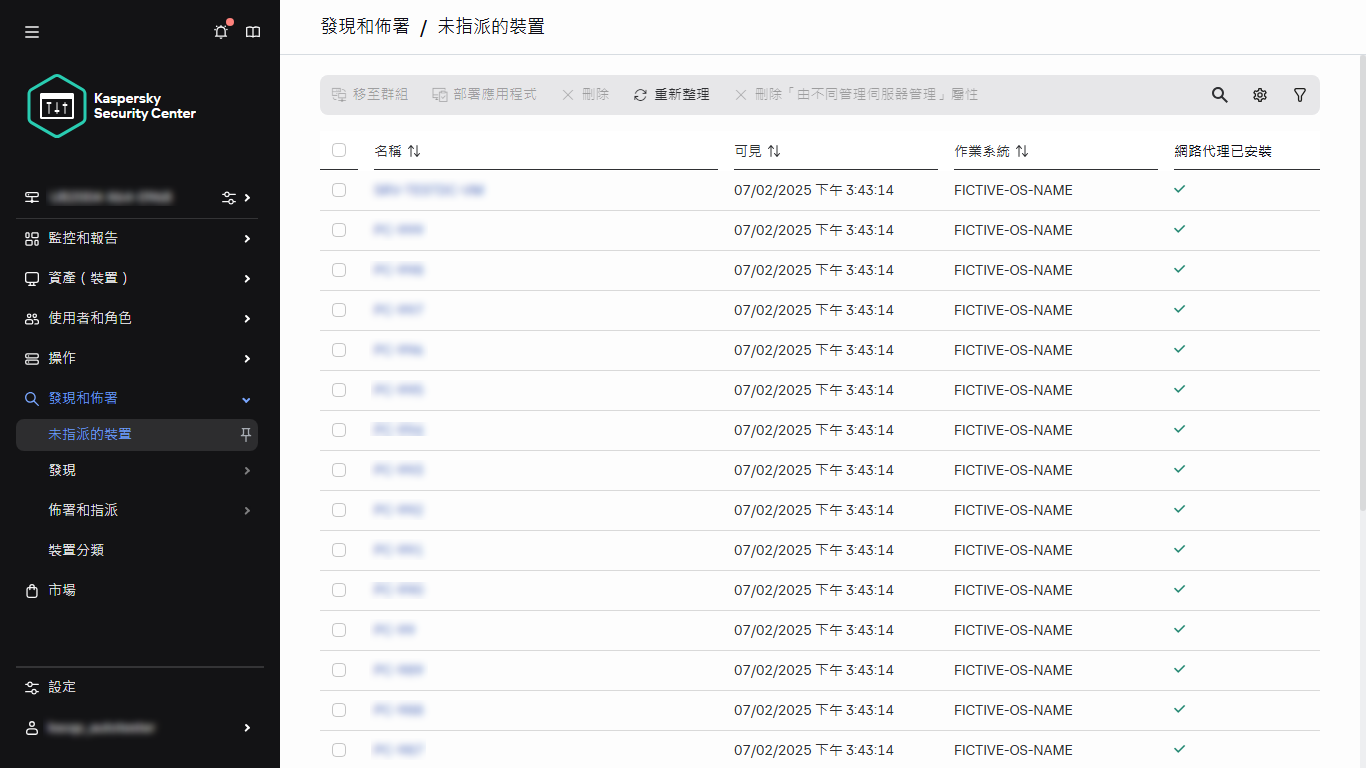Image resolution: width=1366 pixels, height=768 pixels.
Task: Open the notification bell icon
Action: (x=220, y=31)
